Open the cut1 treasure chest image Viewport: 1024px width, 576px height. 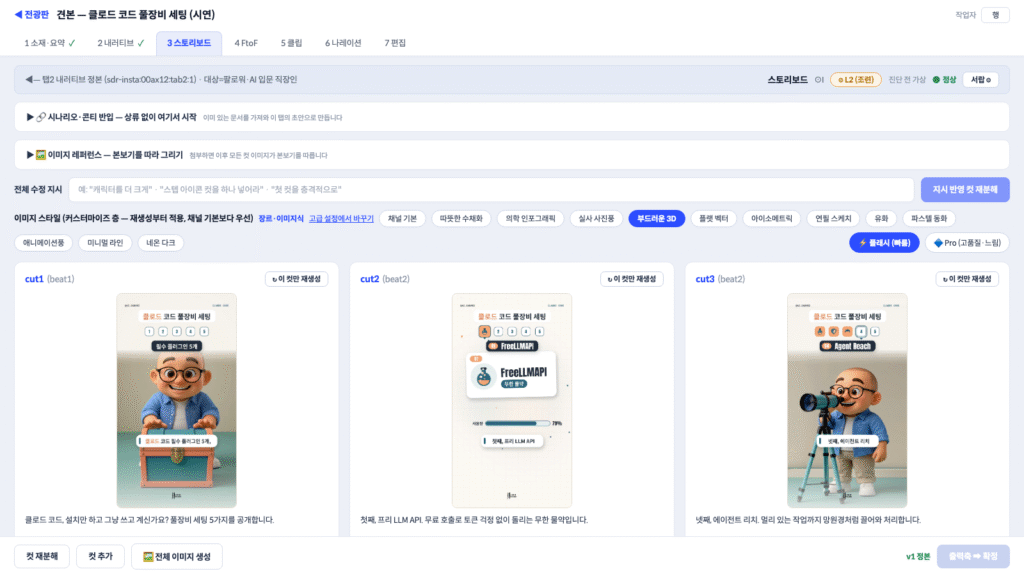176,400
